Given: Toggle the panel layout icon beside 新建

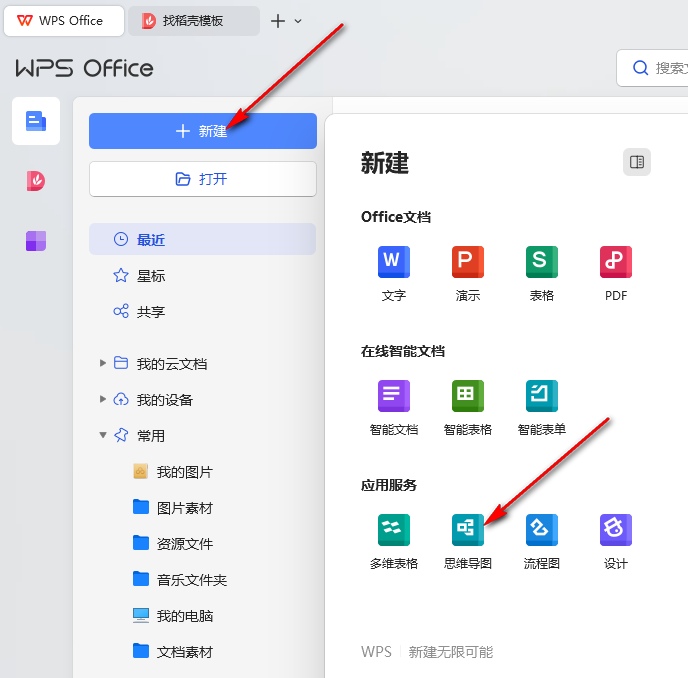Looking at the screenshot, I should 637,162.
